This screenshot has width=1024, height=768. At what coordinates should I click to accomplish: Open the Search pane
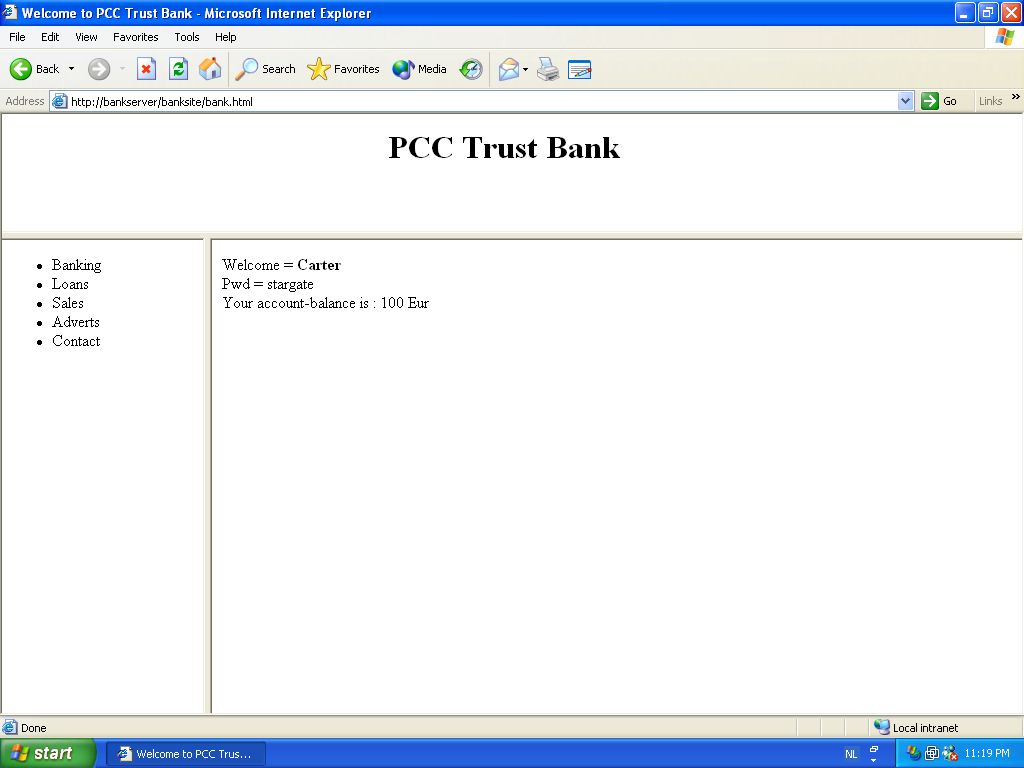coord(265,69)
